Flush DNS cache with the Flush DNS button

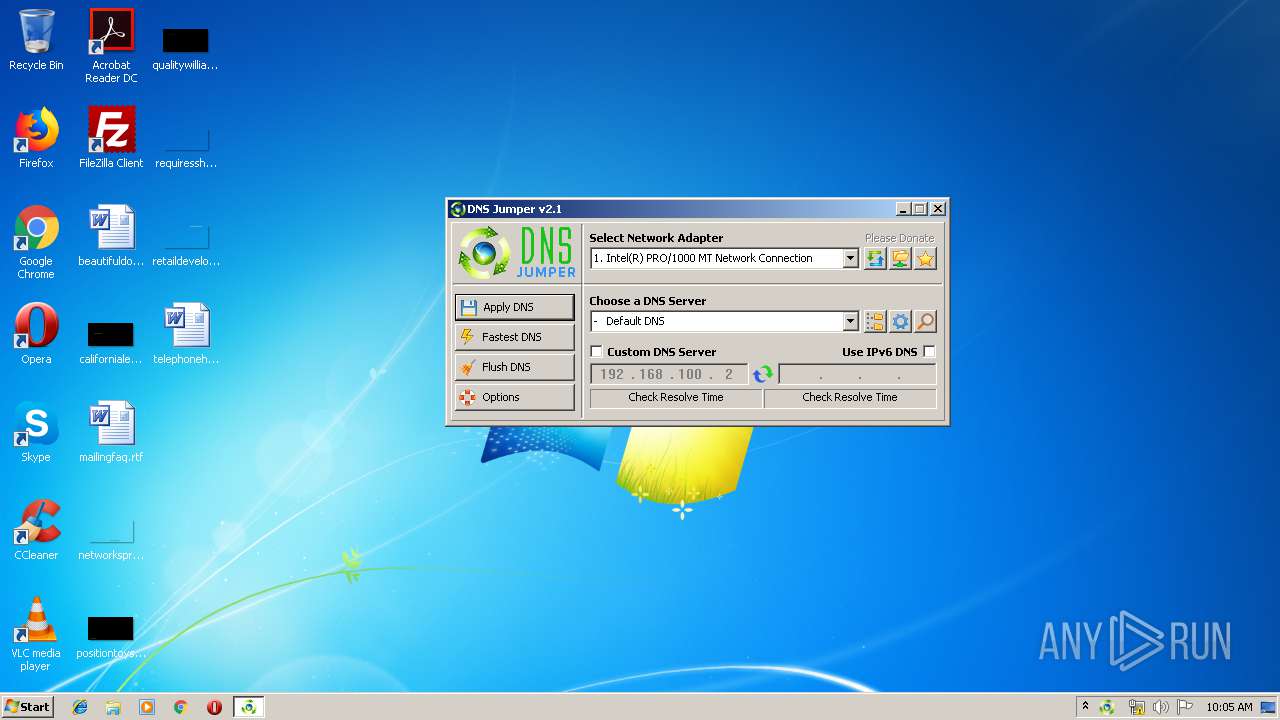pos(514,367)
